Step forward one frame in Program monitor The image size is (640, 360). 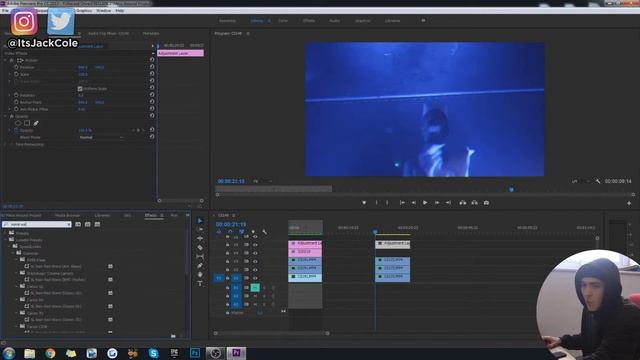[x=437, y=202]
